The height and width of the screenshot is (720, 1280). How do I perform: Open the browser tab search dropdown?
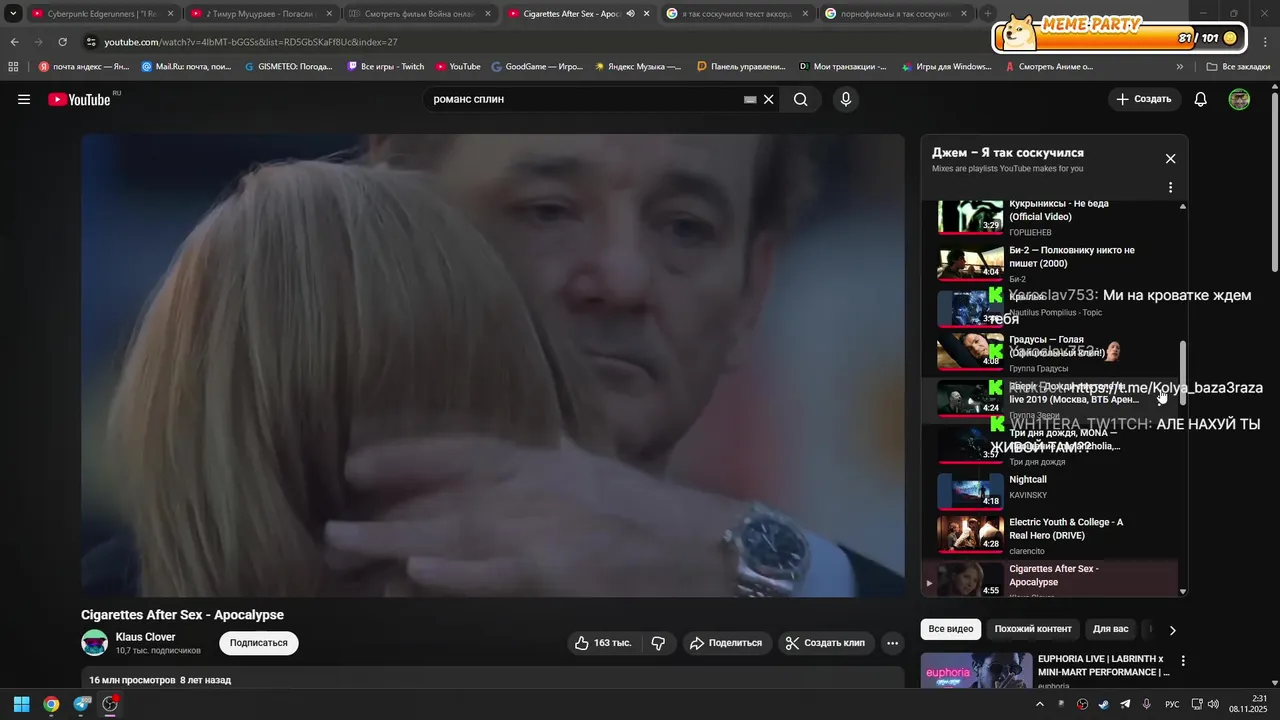tap(13, 14)
